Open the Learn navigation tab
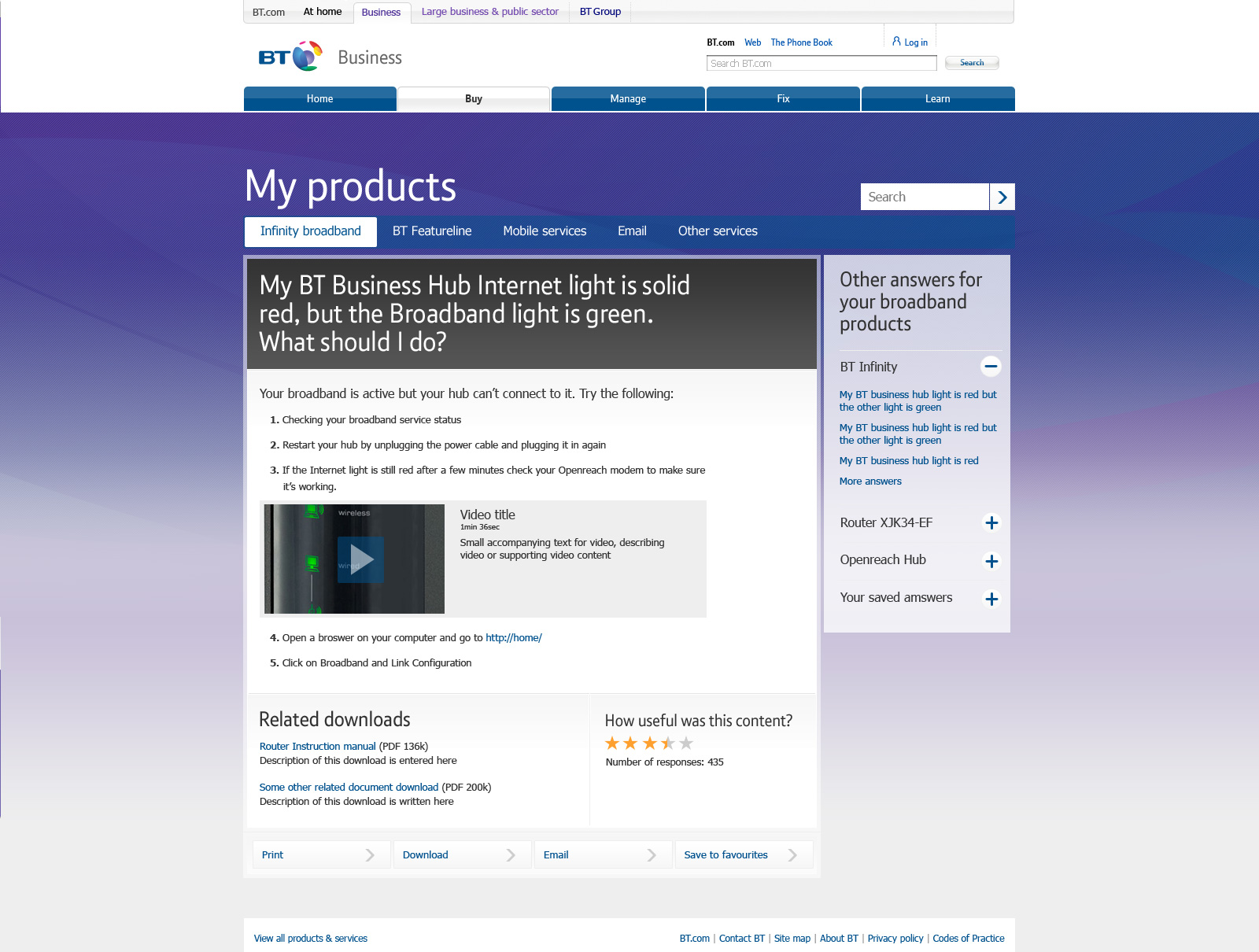This screenshot has height=952, width=1259. point(938,98)
